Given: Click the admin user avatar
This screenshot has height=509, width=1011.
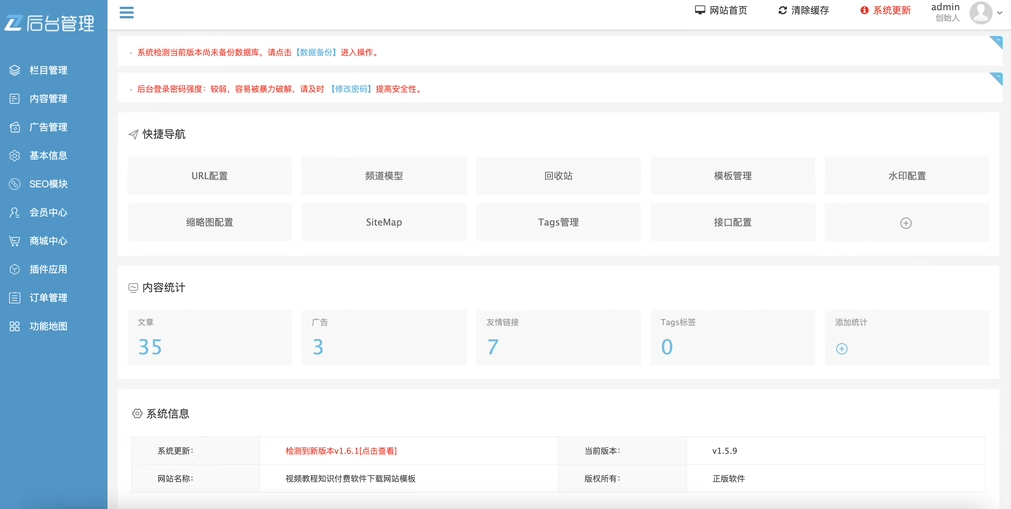Looking at the screenshot, I should coord(980,12).
